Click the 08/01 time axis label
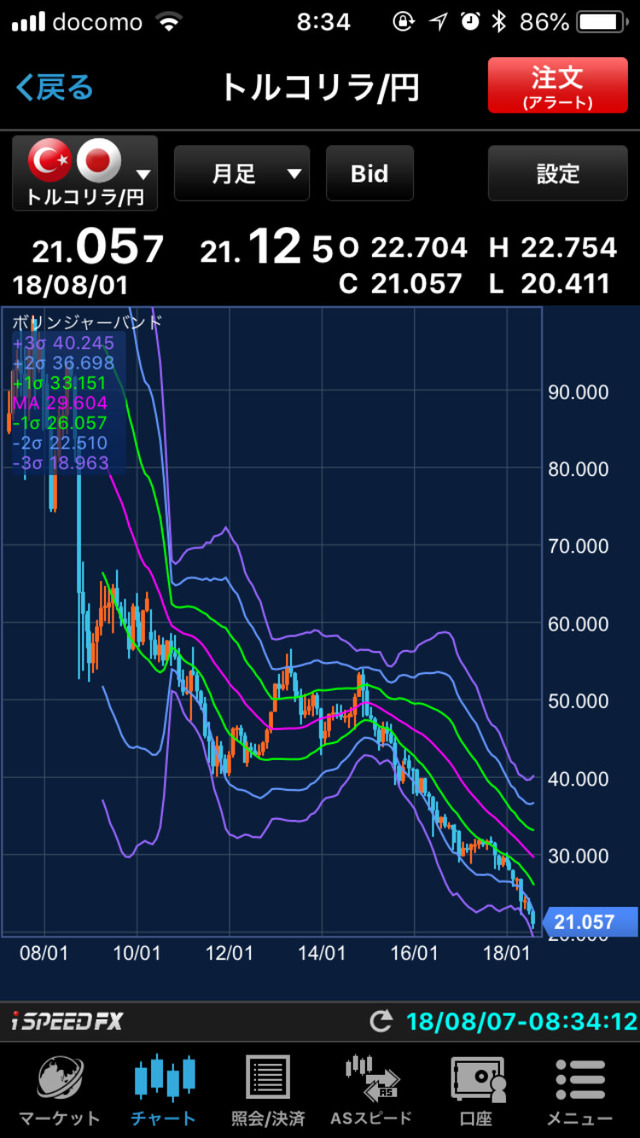This screenshot has height=1138, width=640. point(44,952)
